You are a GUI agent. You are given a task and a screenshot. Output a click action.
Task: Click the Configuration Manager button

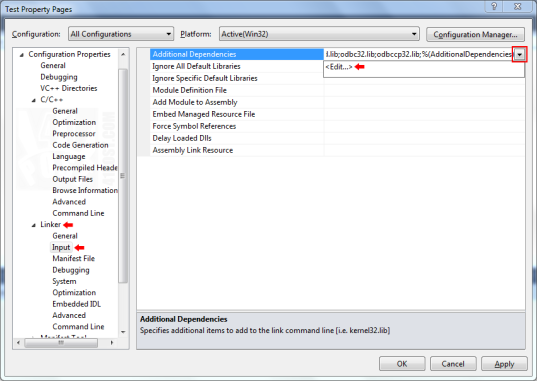point(475,35)
